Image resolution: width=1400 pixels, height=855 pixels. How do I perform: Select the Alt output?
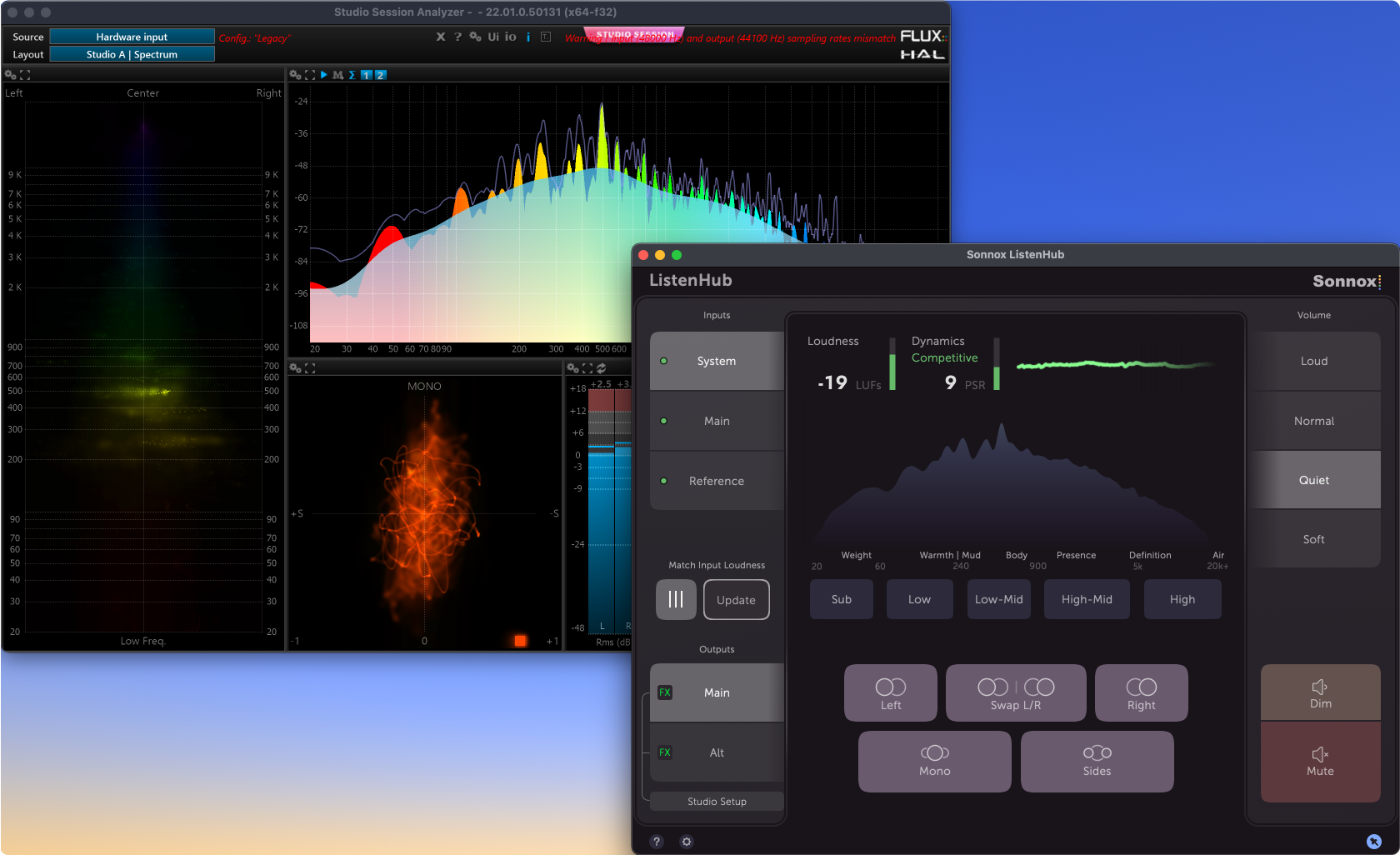tap(717, 752)
